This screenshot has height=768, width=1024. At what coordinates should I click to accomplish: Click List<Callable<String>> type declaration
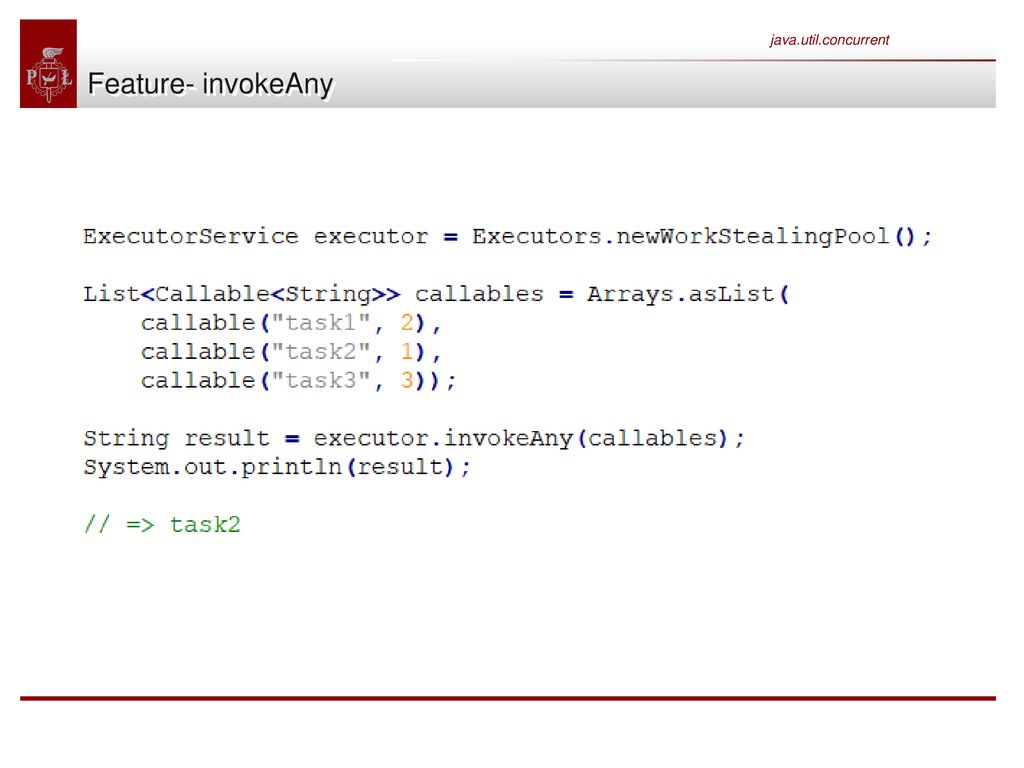pyautogui.click(x=242, y=294)
